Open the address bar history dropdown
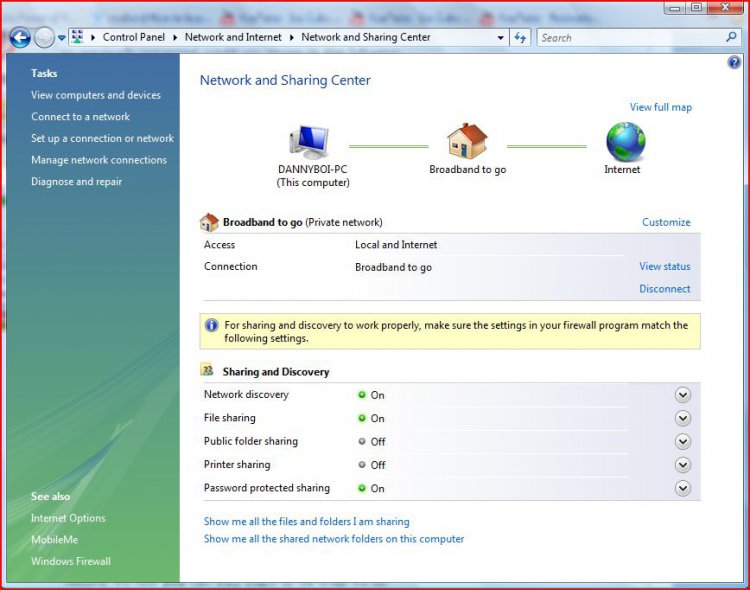The height and width of the screenshot is (590, 750). click(x=501, y=38)
